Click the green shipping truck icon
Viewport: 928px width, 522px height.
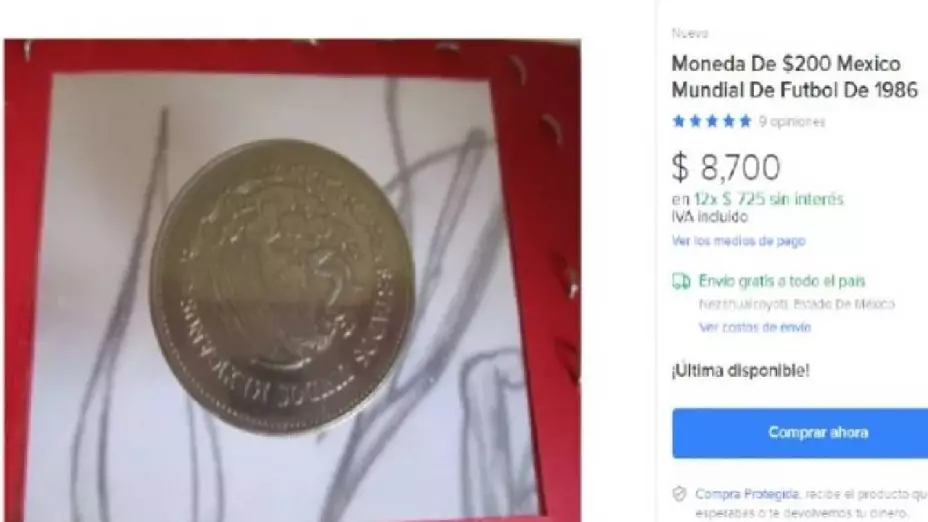pyautogui.click(x=681, y=281)
